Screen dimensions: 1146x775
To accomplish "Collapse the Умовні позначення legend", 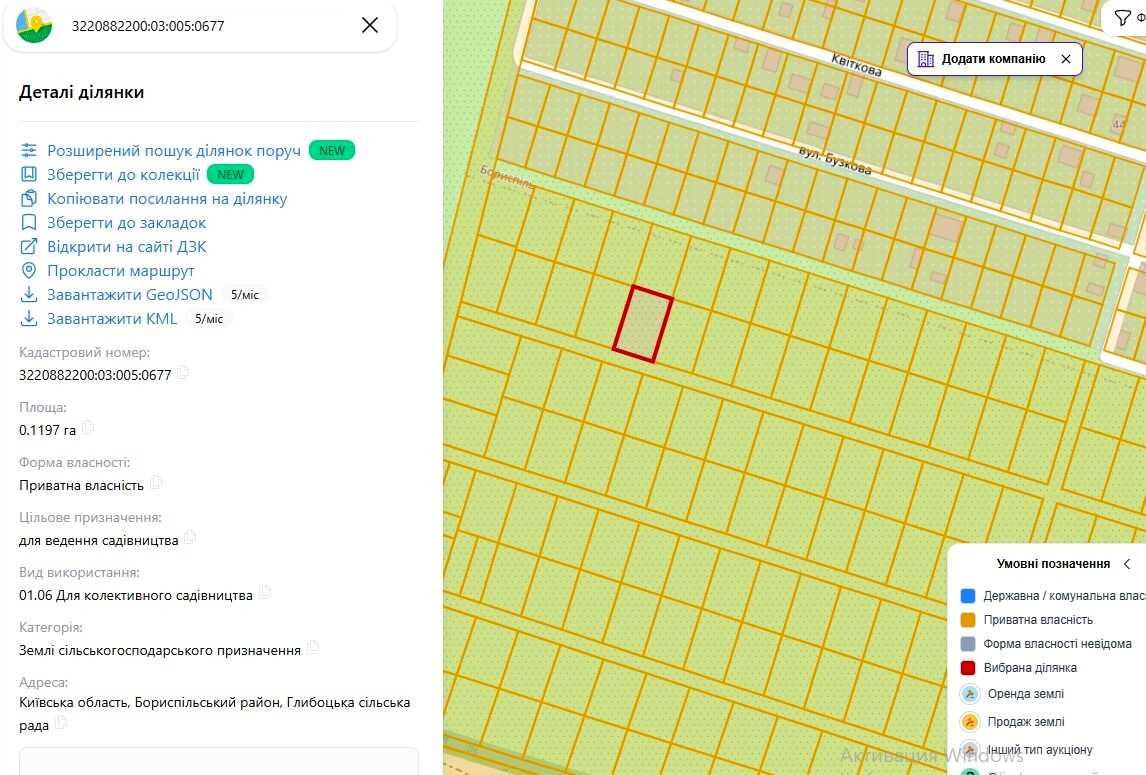I will (1127, 564).
